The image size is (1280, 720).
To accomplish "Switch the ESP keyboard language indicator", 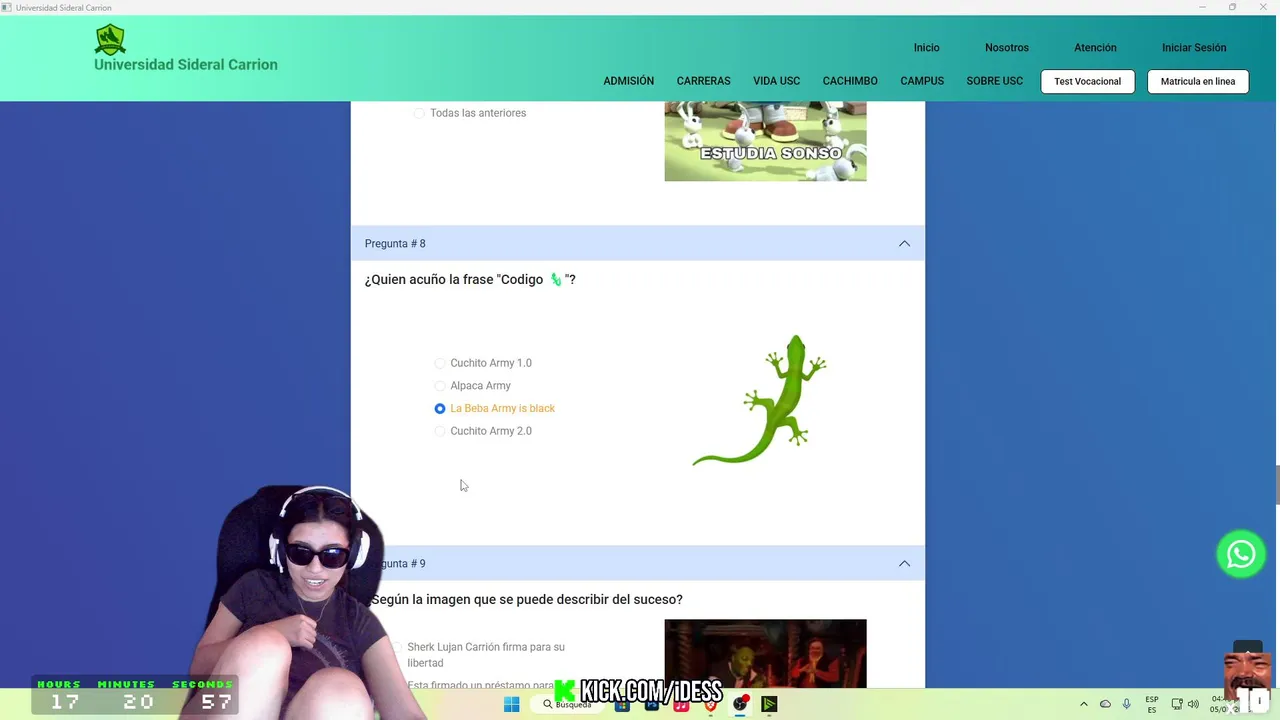I will click(x=1152, y=704).
